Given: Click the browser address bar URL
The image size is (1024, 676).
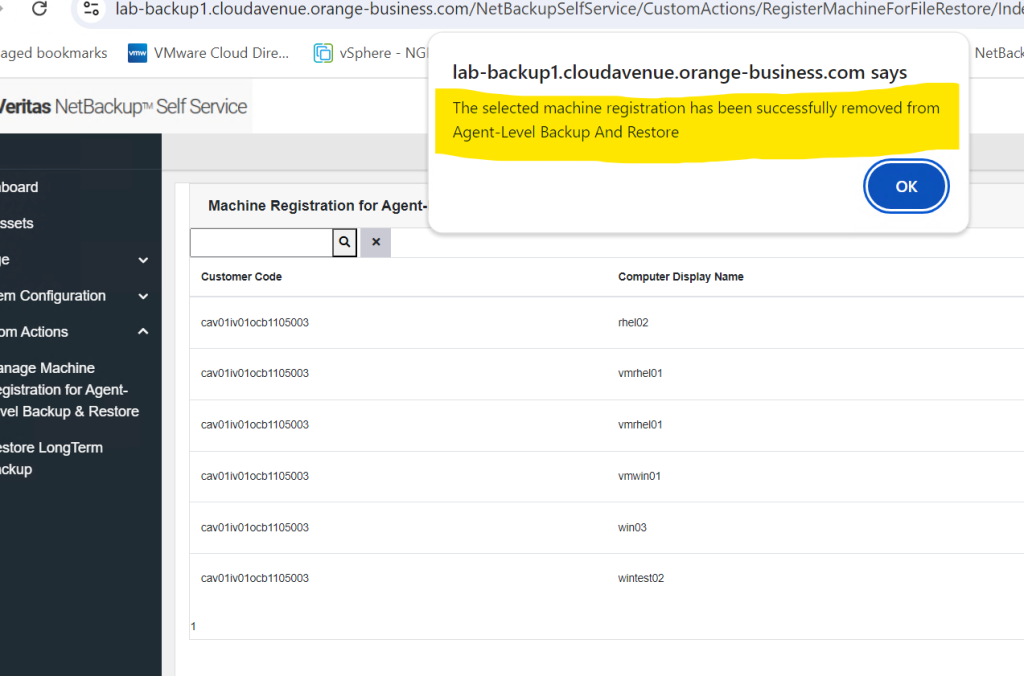Looking at the screenshot, I should coord(569,9).
